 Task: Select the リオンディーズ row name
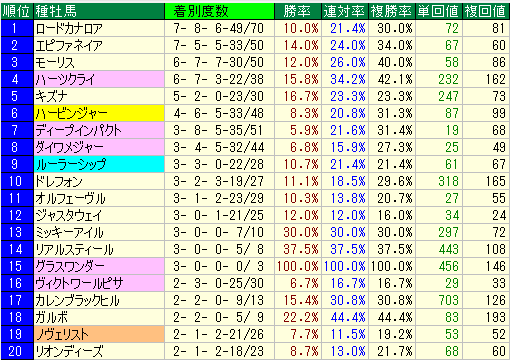point(69,351)
